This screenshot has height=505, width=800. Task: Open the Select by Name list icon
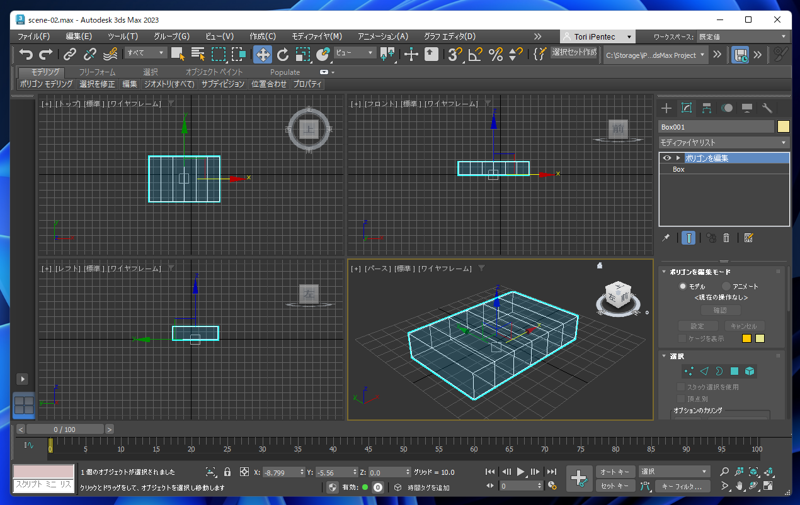198,54
